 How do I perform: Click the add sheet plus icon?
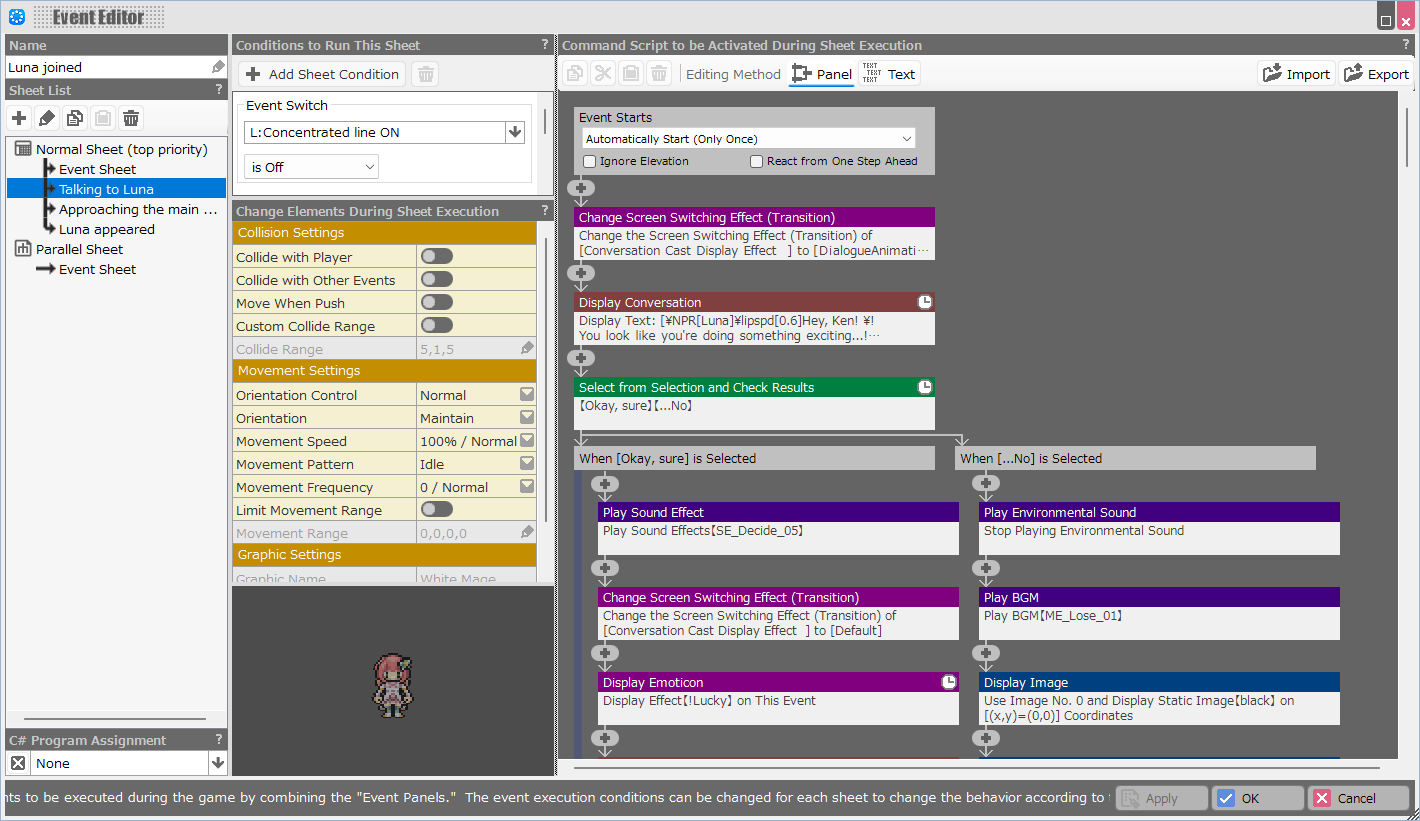(19, 118)
